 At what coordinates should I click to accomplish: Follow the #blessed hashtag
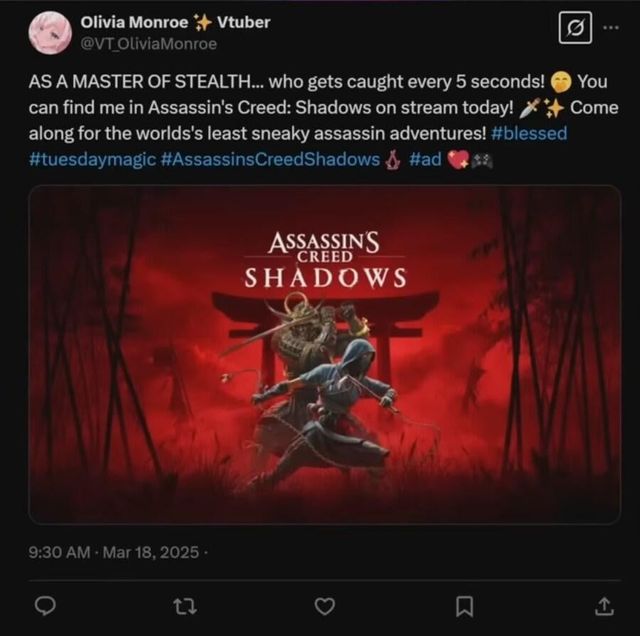[529, 133]
